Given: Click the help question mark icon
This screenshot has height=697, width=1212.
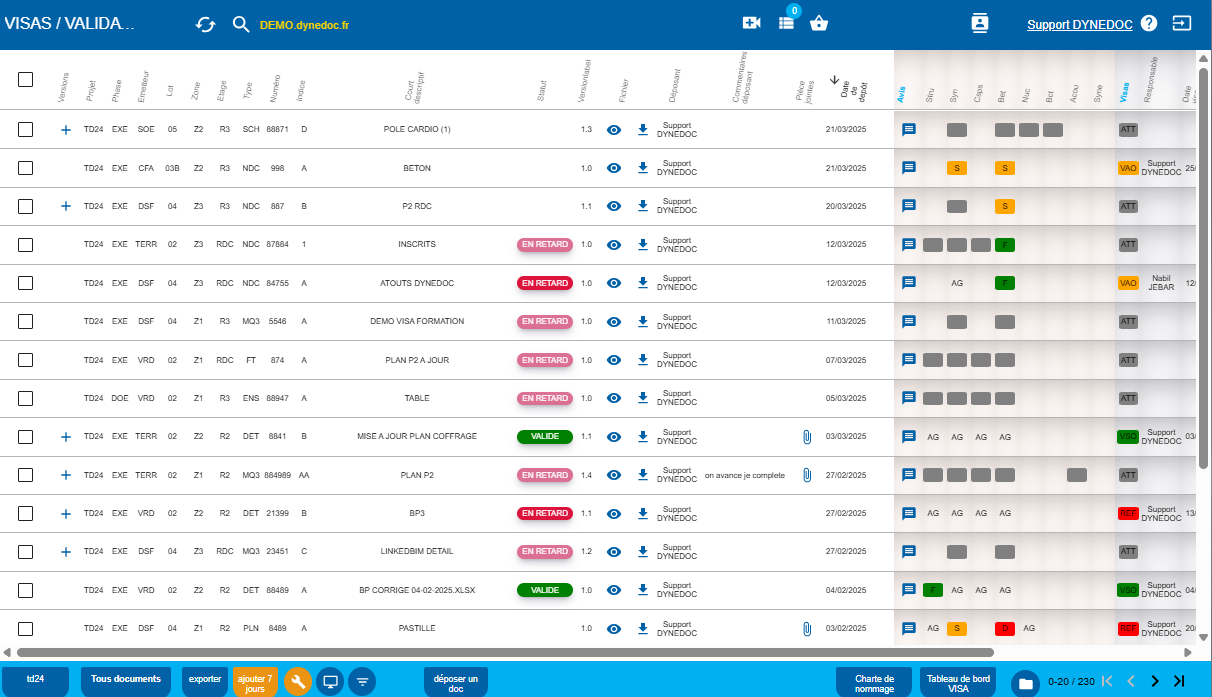Looking at the screenshot, I should pyautogui.click(x=1149, y=24).
